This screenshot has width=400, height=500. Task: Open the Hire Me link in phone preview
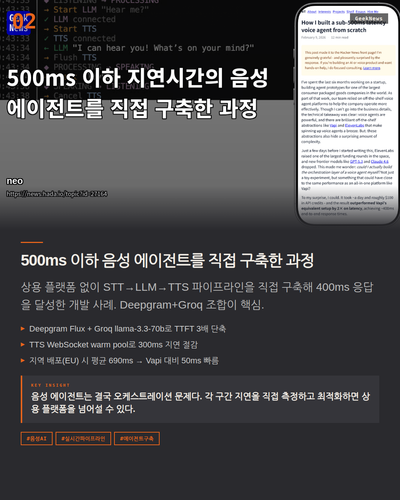point(373,12)
